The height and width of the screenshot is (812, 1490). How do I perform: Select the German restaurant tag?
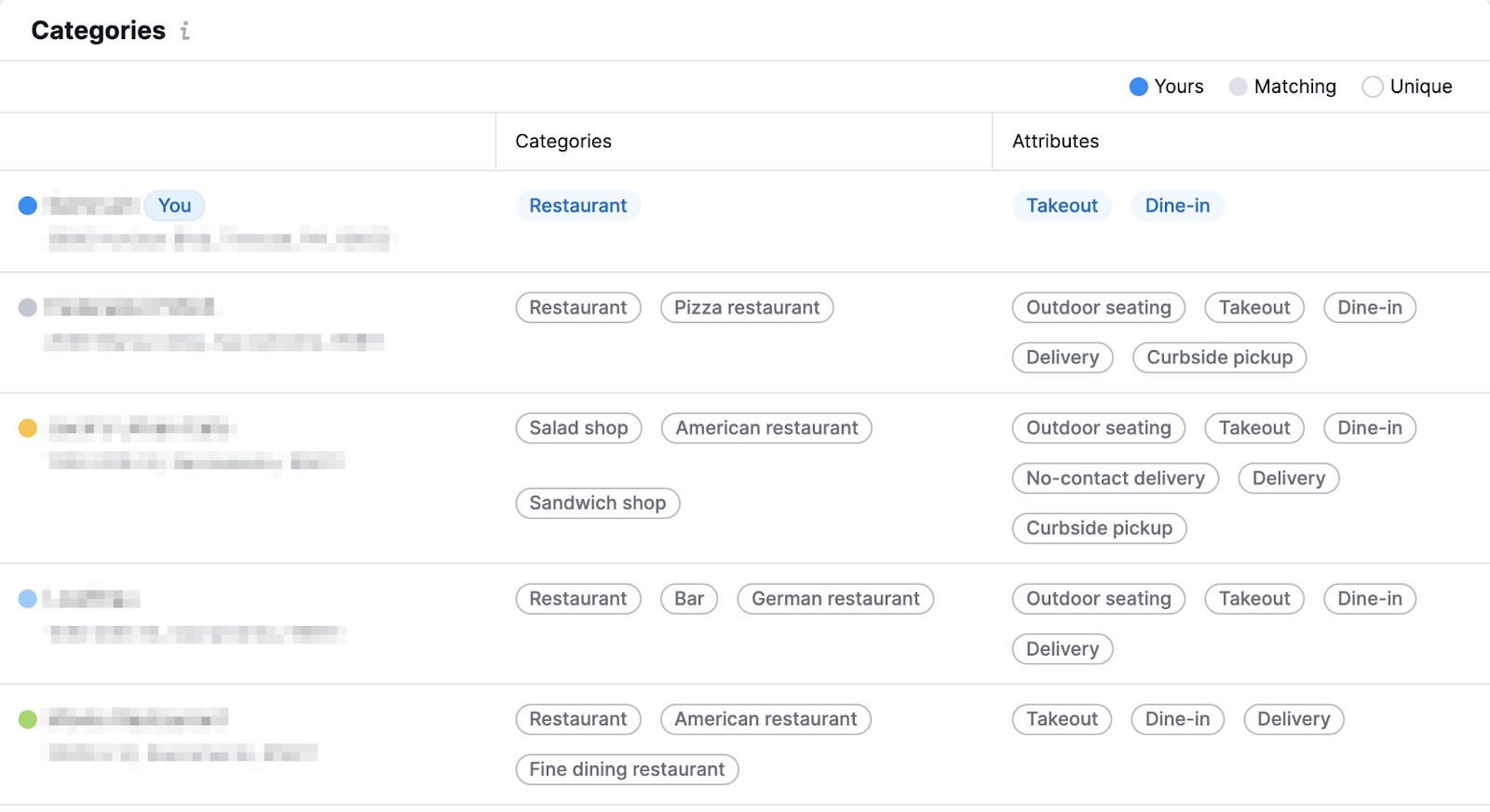[x=834, y=599]
